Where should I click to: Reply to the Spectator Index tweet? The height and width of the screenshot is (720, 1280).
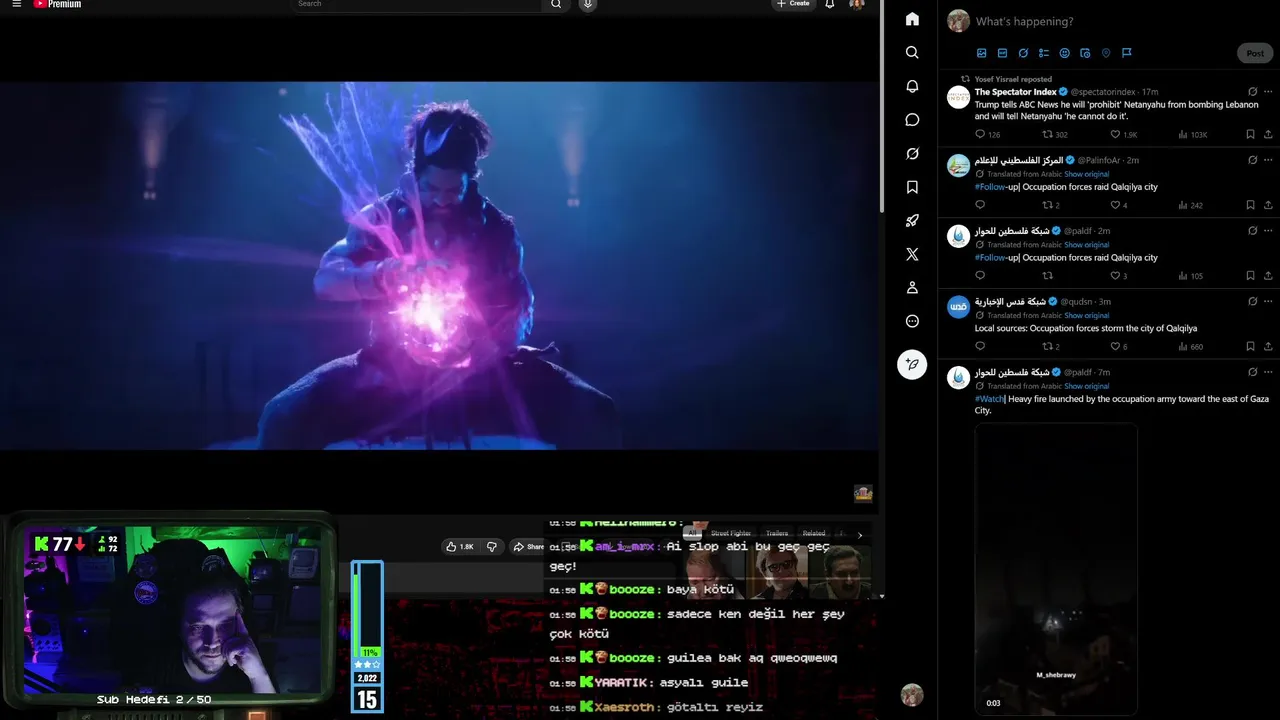(x=980, y=134)
